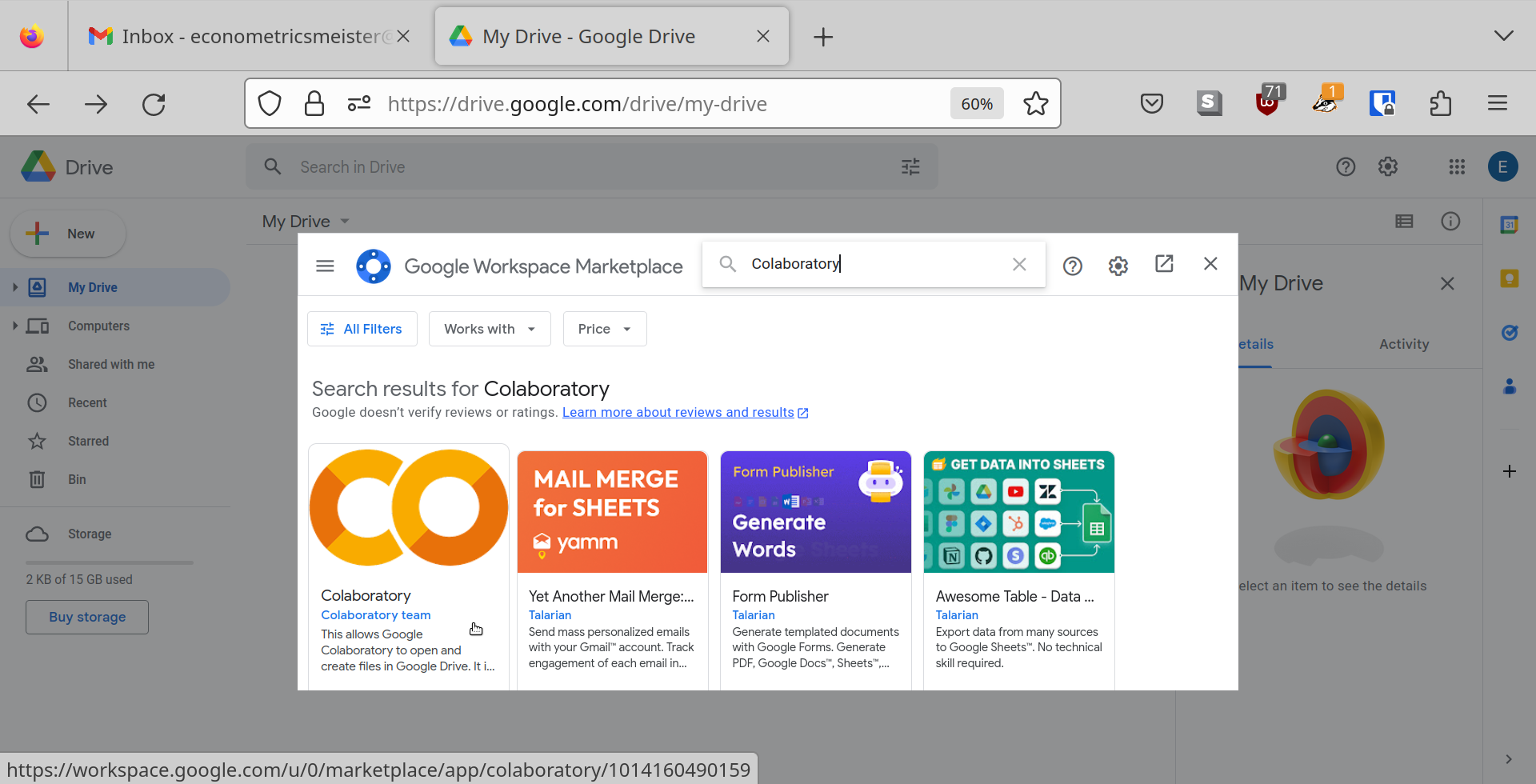Open the Colaboratory app thumbnail
Viewport: 1536px width, 784px height.
click(409, 509)
